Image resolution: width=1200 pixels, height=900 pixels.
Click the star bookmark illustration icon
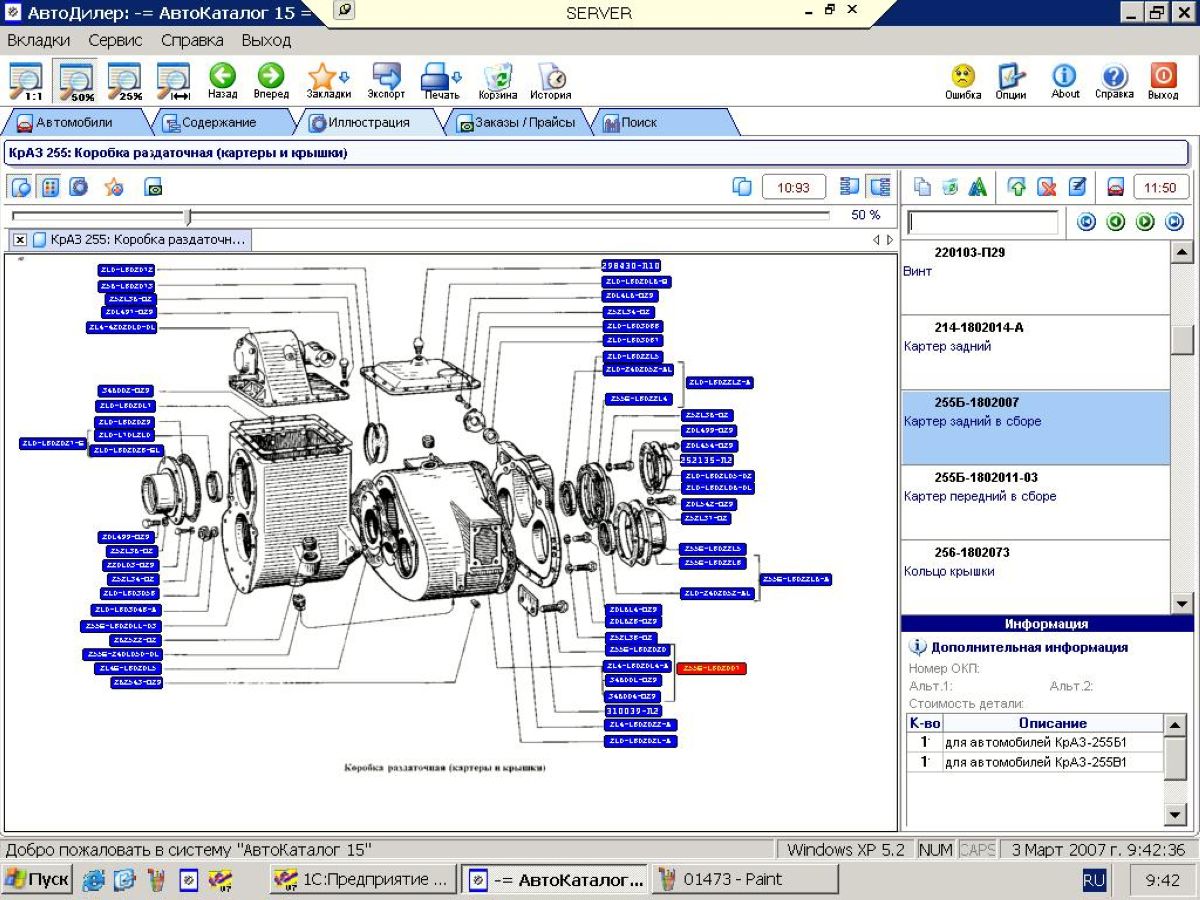(114, 187)
